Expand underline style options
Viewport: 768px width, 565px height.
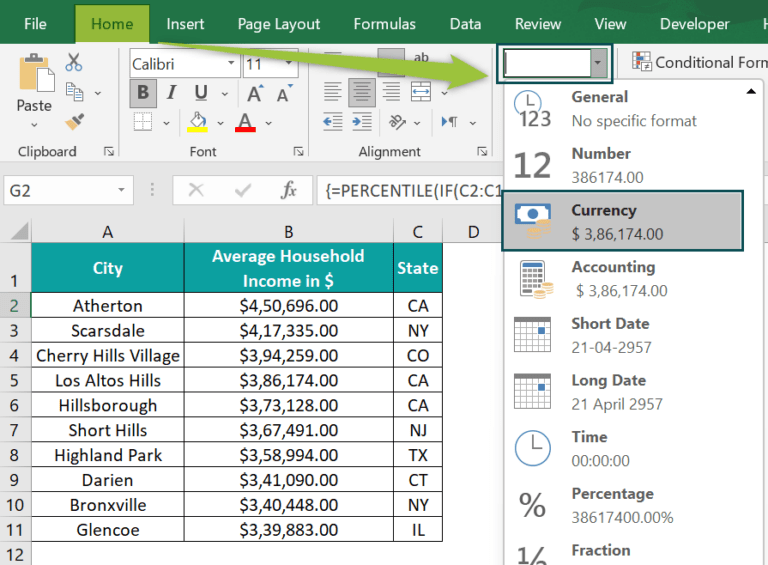pyautogui.click(x=224, y=94)
